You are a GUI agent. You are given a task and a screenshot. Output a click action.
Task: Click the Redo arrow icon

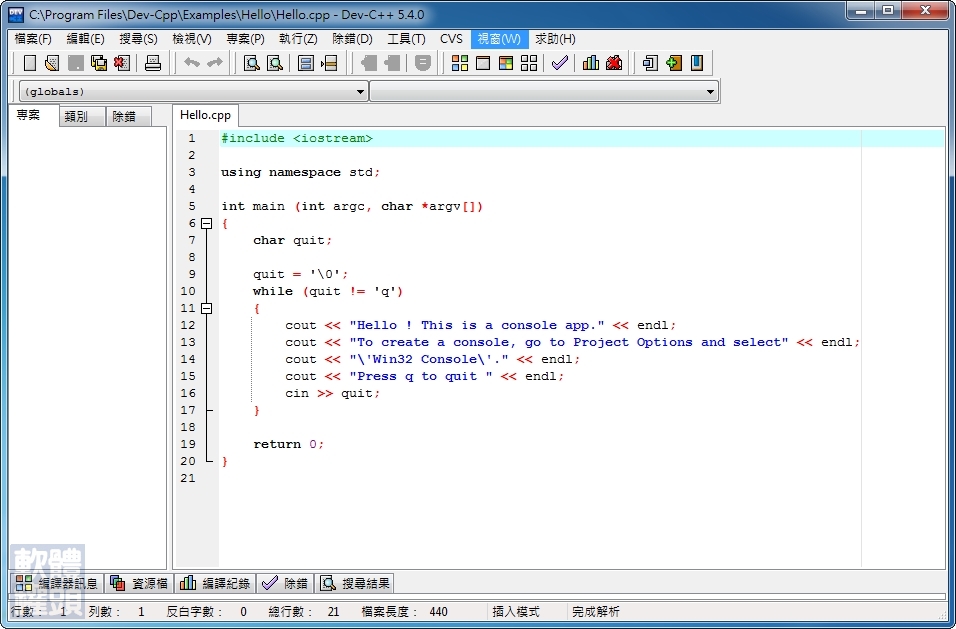(215, 63)
